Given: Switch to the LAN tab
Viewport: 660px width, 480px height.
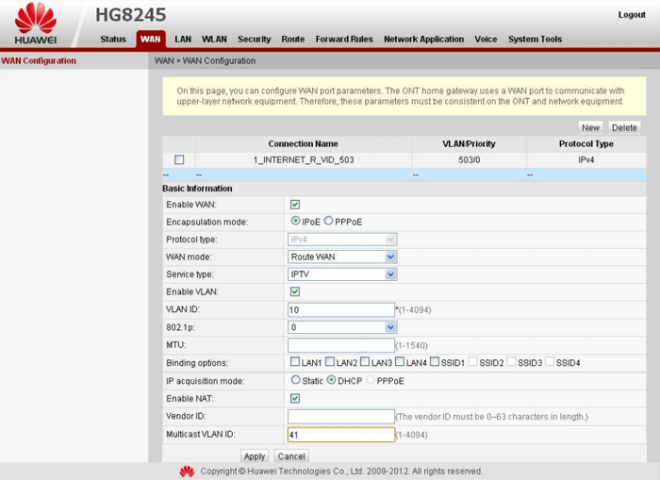Looking at the screenshot, I should click(x=183, y=39).
